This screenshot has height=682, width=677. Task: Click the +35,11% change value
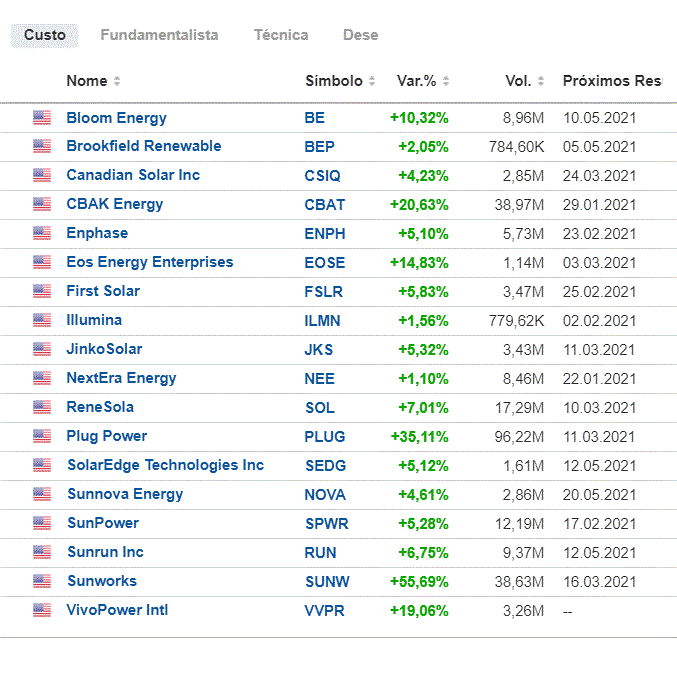419,437
